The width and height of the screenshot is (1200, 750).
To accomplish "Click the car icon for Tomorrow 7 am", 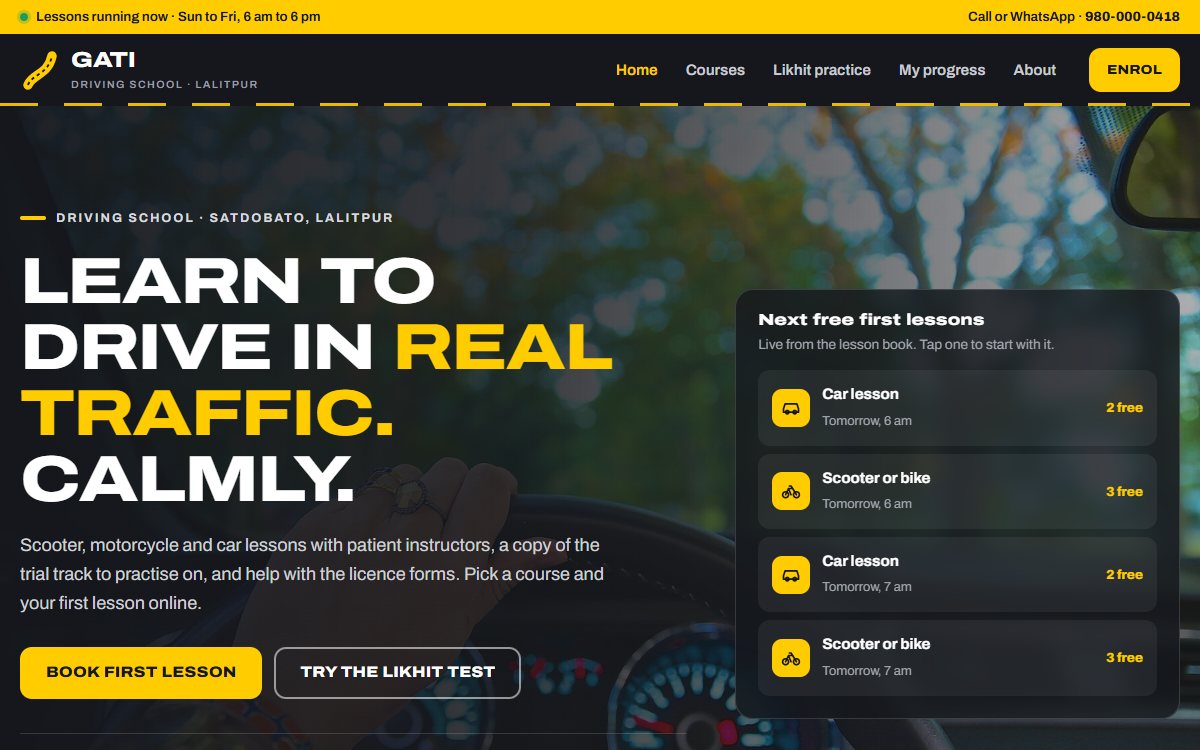I will click(791, 575).
